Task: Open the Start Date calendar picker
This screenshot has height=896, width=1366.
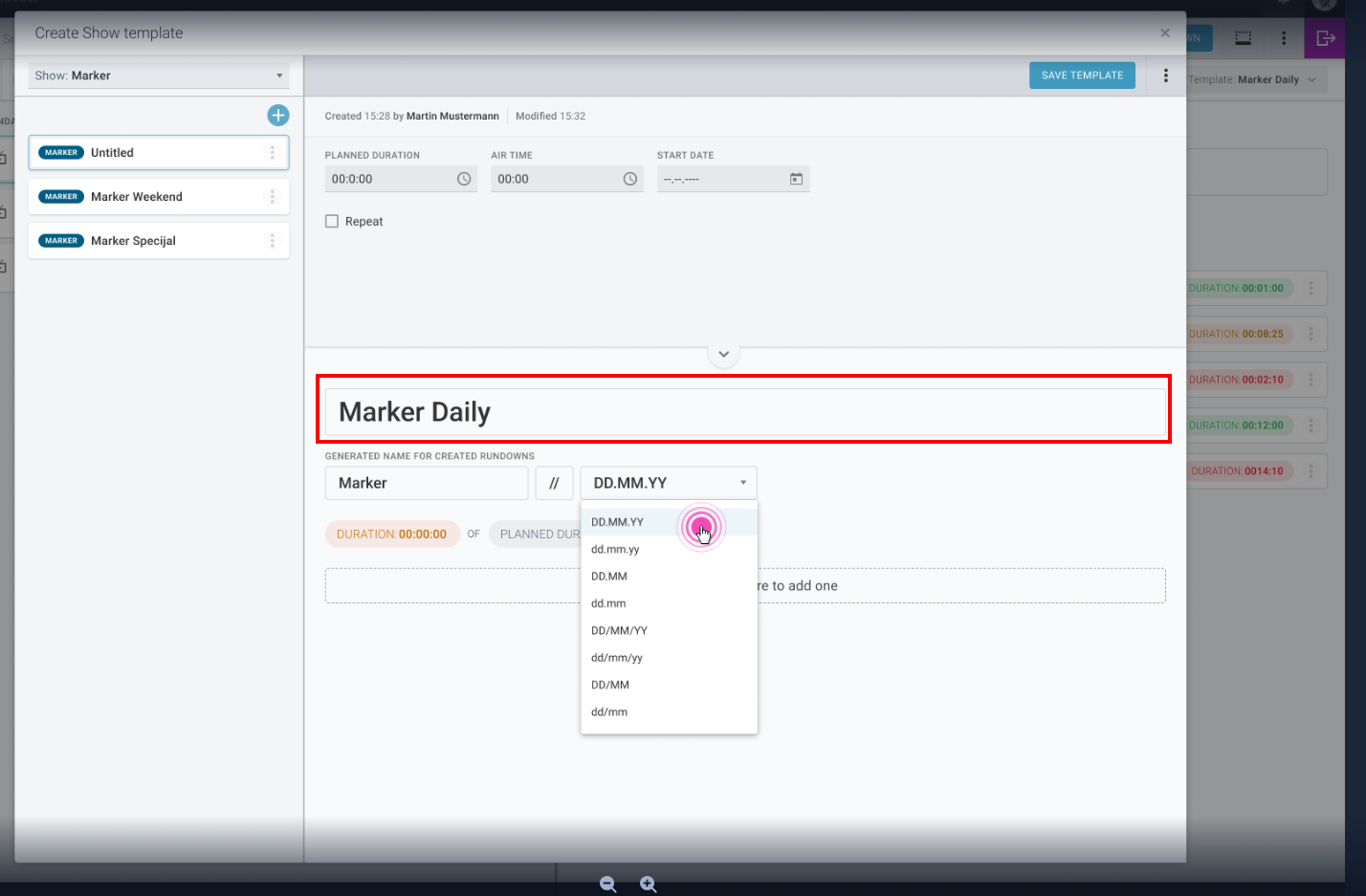Action: point(796,178)
